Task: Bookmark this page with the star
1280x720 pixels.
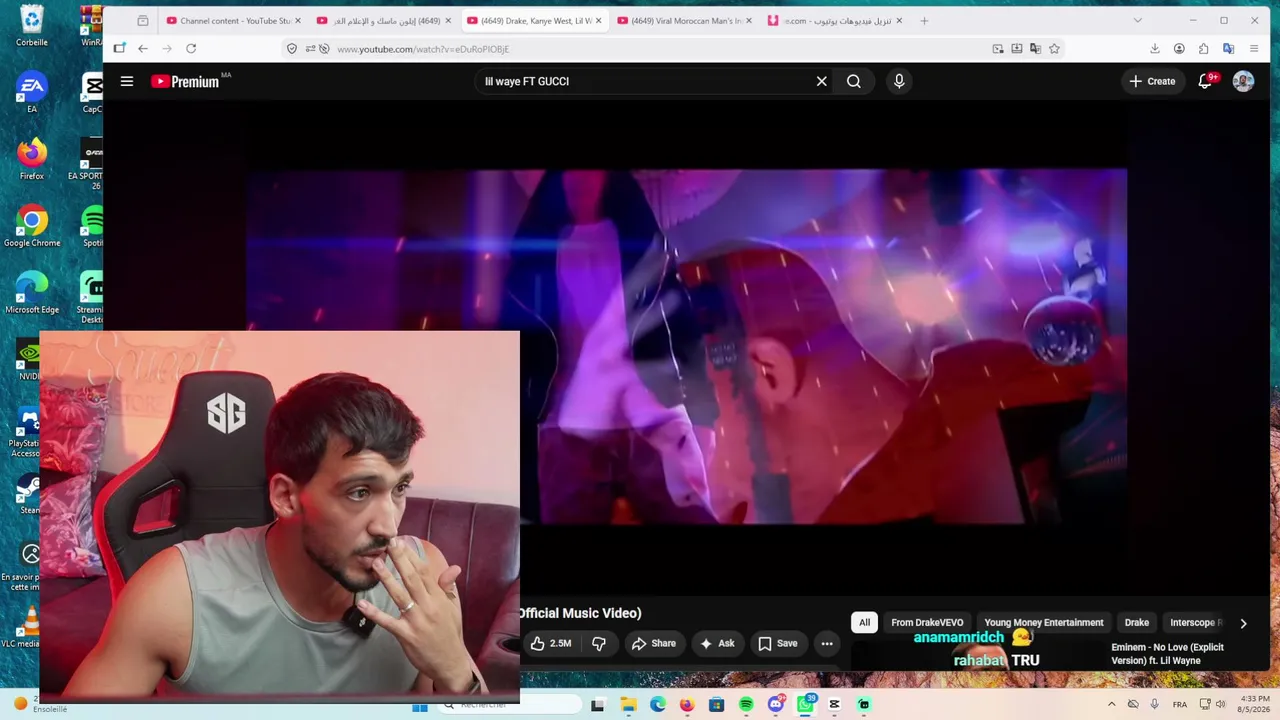Action: (x=1054, y=48)
